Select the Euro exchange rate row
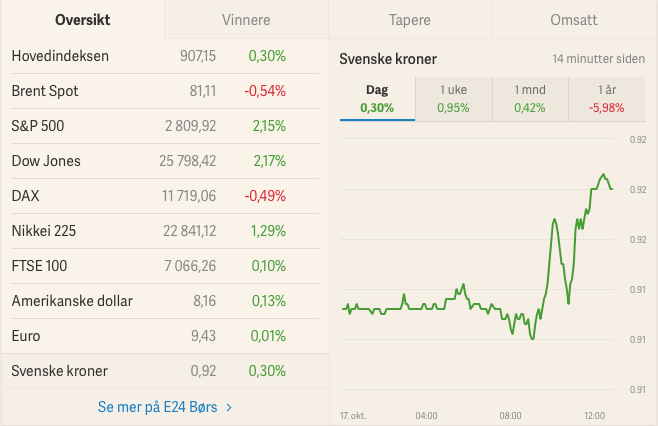Screen dimensions: 658x426 click(165, 336)
